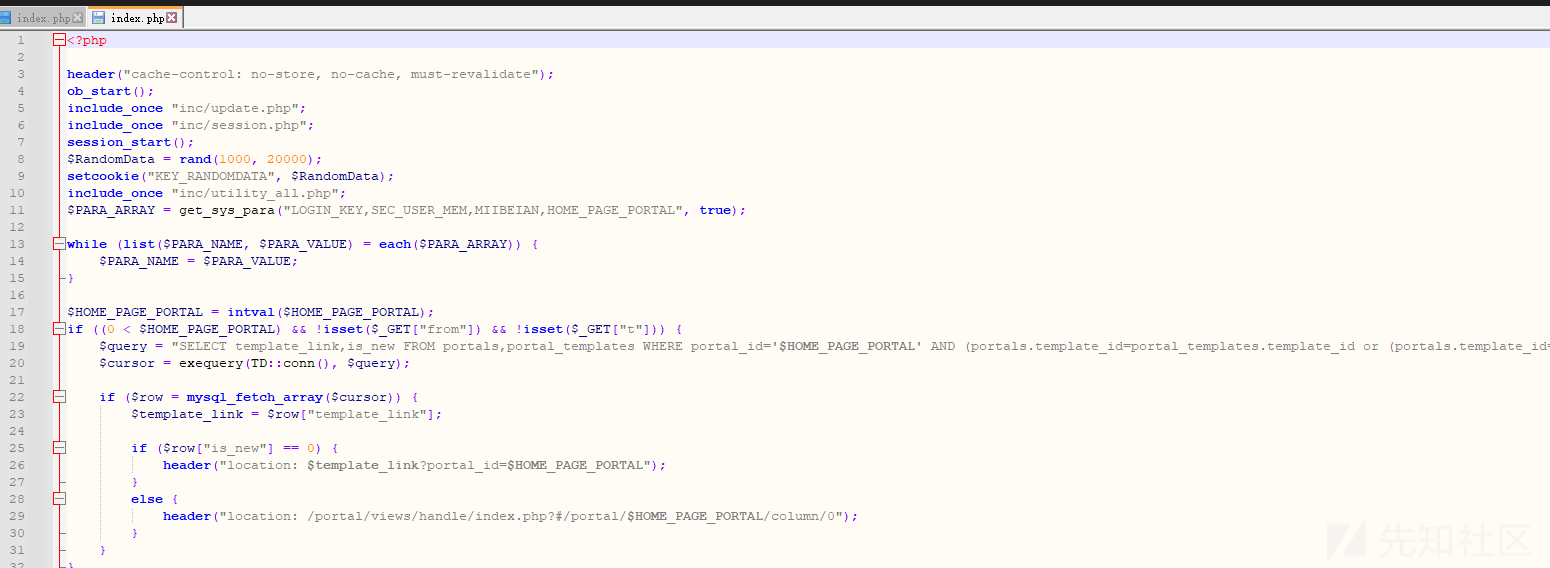
Task: Collapse the while loop fold on line 13
Action: (59, 244)
